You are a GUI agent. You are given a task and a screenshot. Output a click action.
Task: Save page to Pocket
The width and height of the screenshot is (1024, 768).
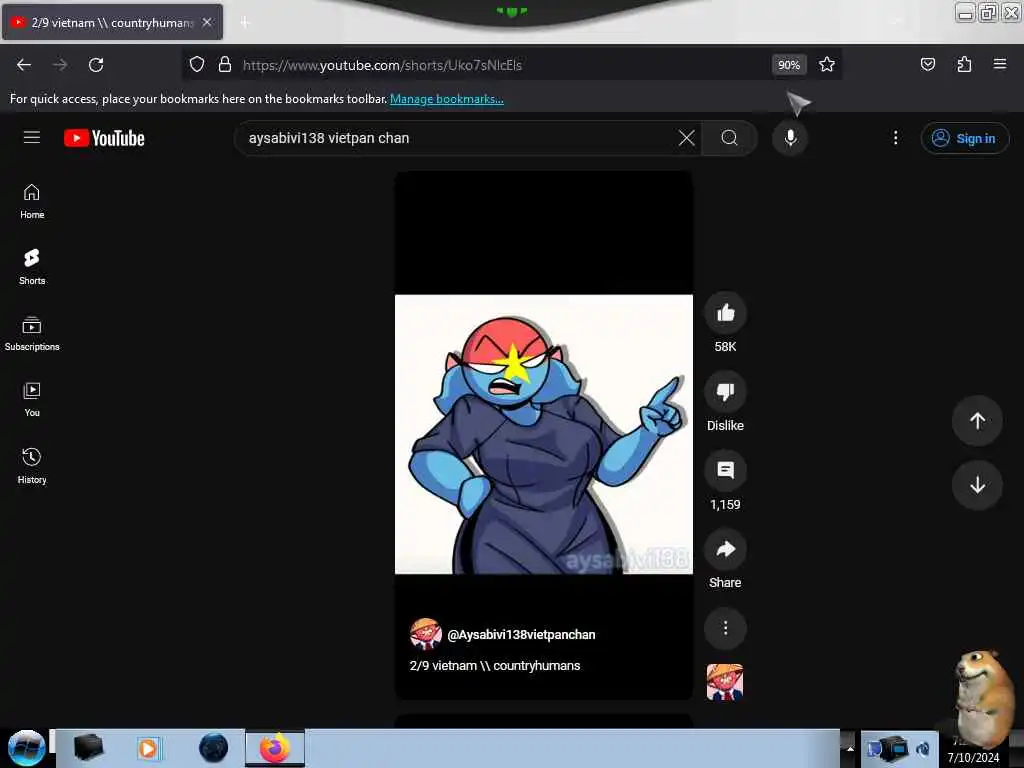[x=927, y=65]
